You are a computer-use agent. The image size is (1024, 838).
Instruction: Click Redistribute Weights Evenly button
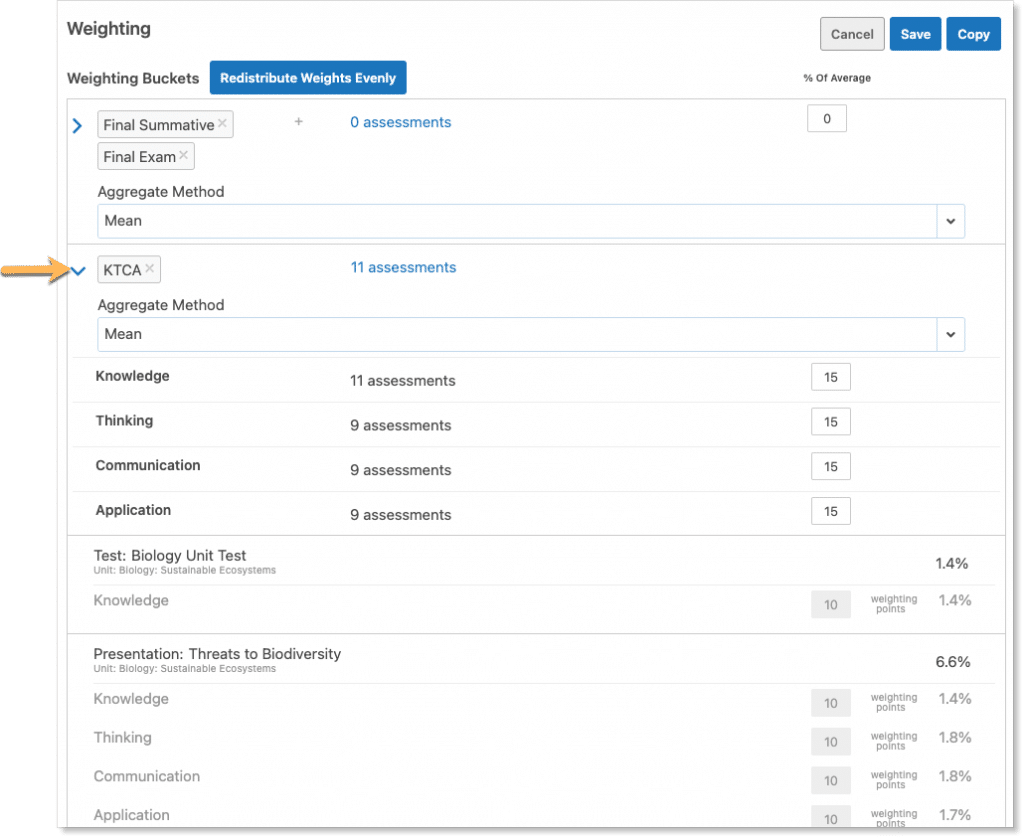coord(308,78)
